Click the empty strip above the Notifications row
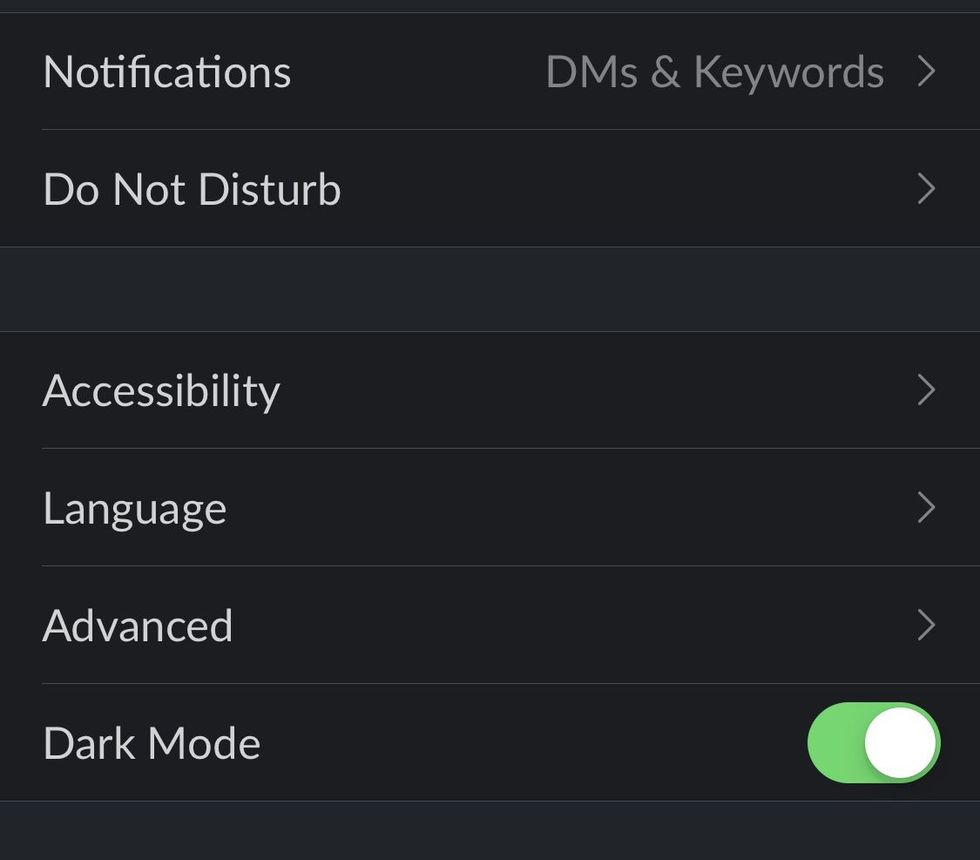Screen dimensions: 980x860 pos(490,5)
